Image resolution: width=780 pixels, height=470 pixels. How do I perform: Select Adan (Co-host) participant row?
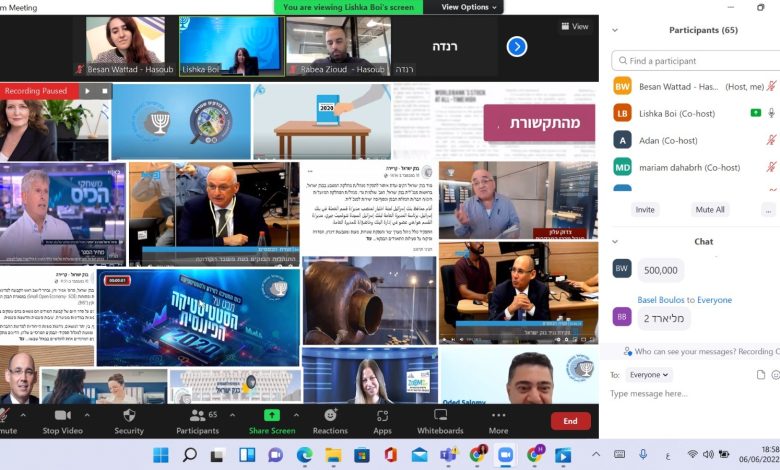point(695,140)
